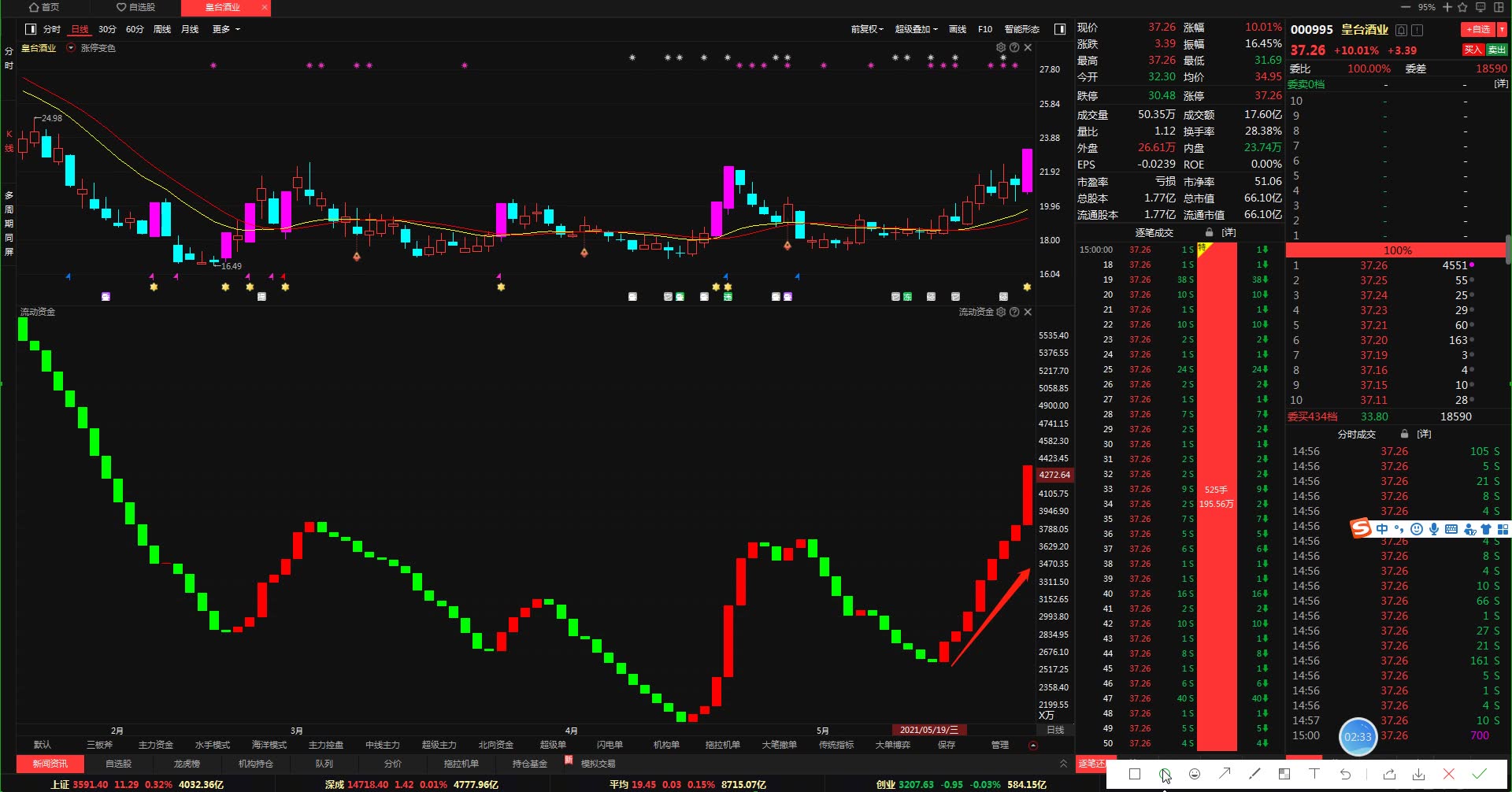Open 超级叠加 overlay dropdown

pyautogui.click(x=917, y=29)
